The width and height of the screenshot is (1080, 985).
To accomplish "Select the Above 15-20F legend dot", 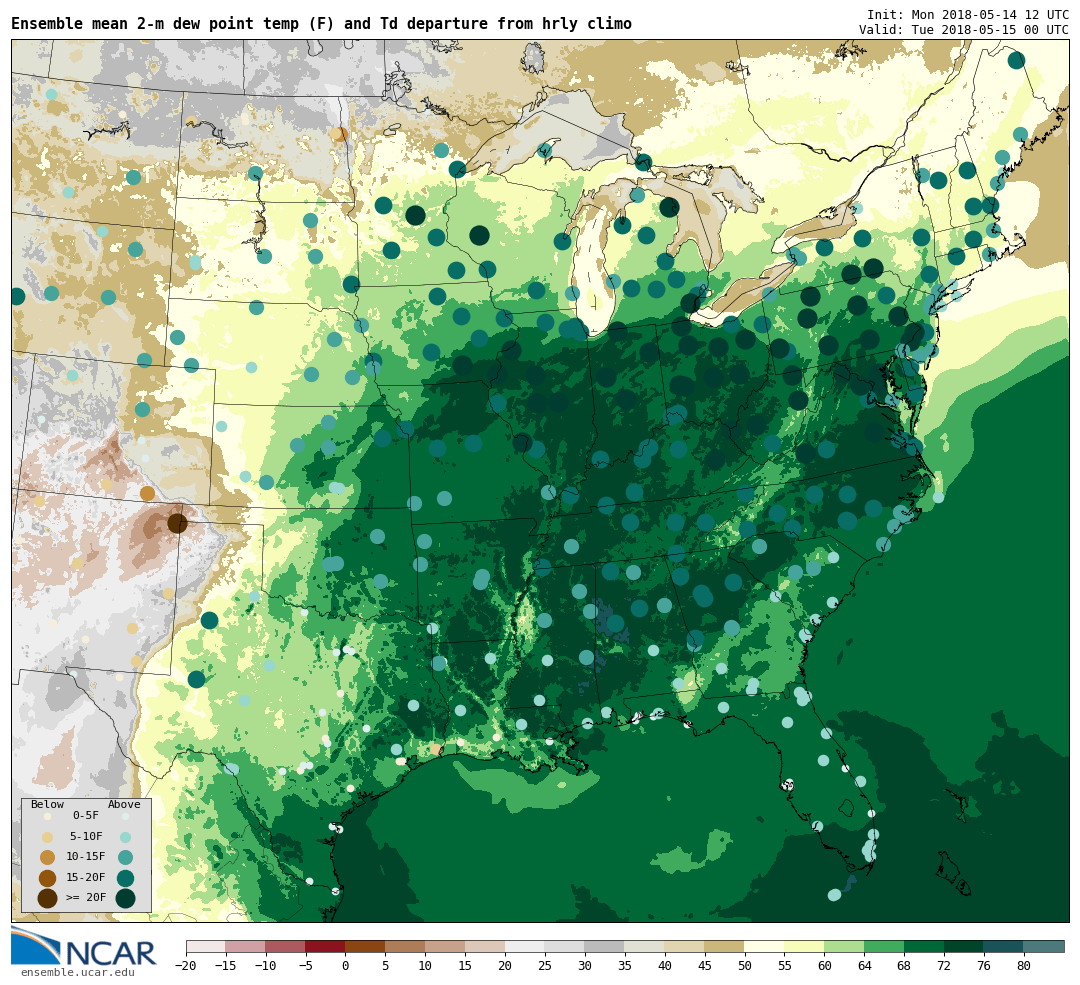I will tap(125, 878).
